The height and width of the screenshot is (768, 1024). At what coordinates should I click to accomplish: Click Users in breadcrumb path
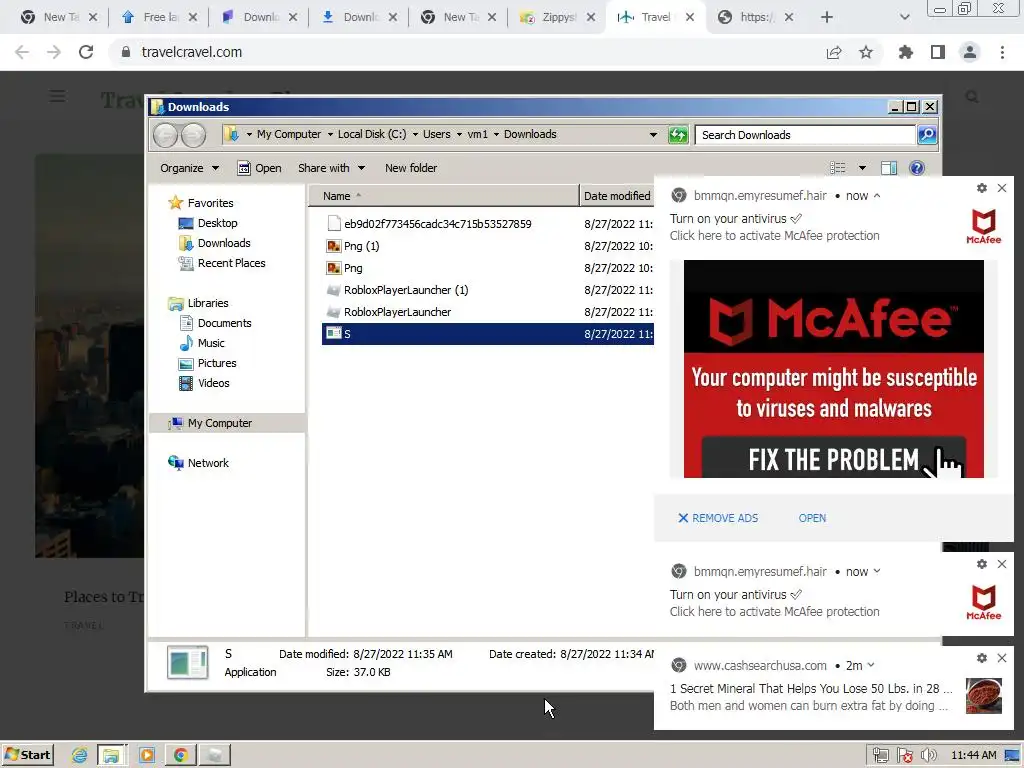(436, 134)
